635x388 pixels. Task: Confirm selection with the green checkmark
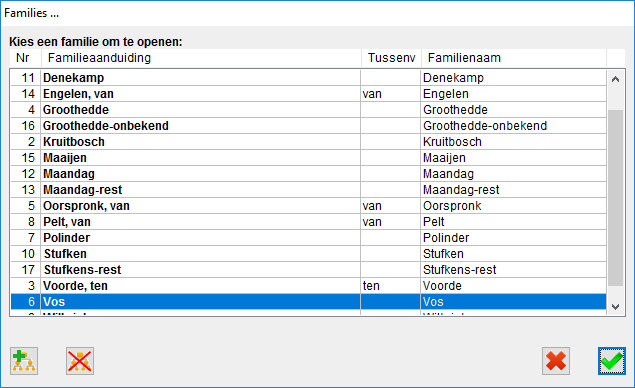click(612, 361)
